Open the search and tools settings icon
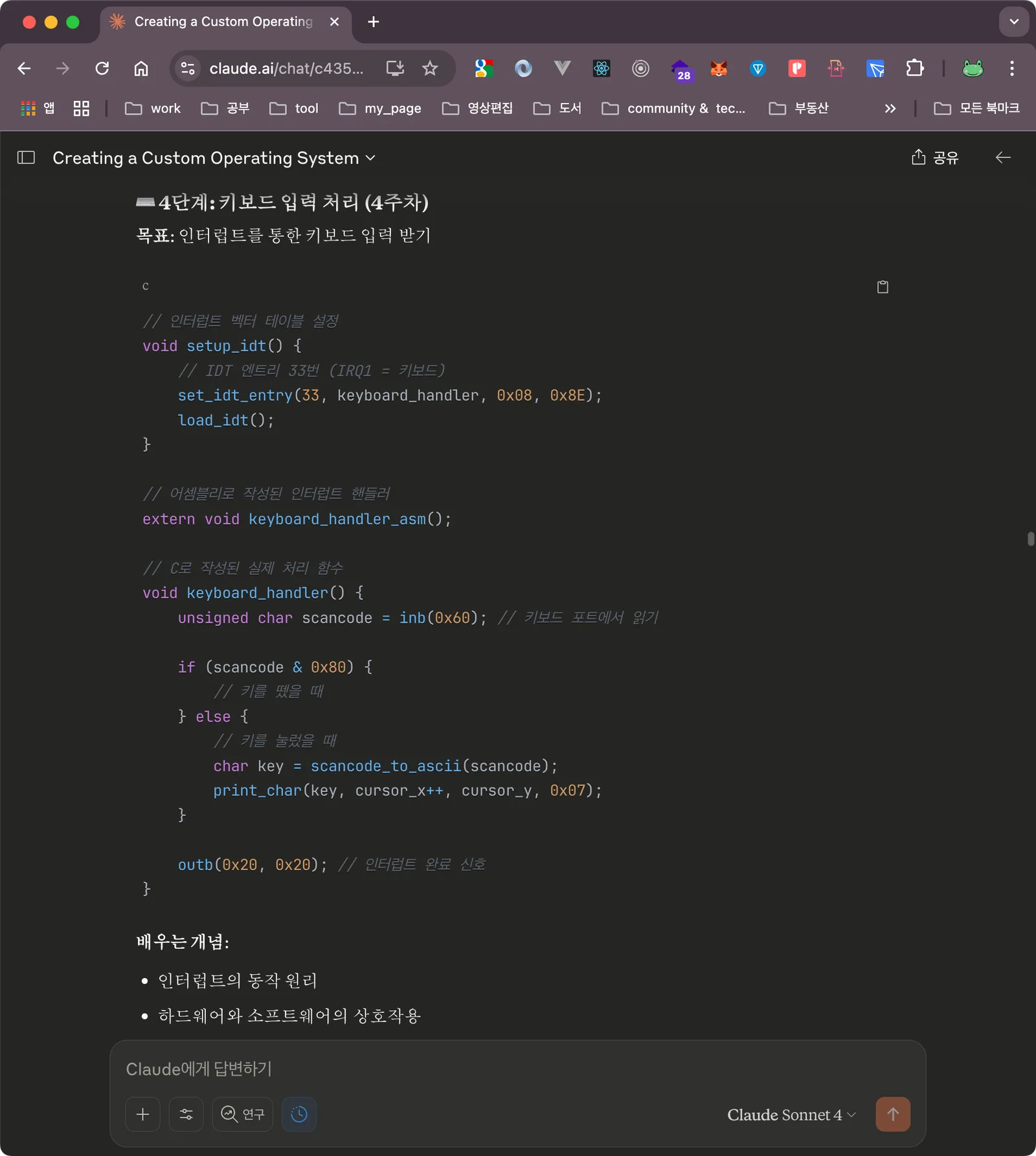 click(186, 1114)
